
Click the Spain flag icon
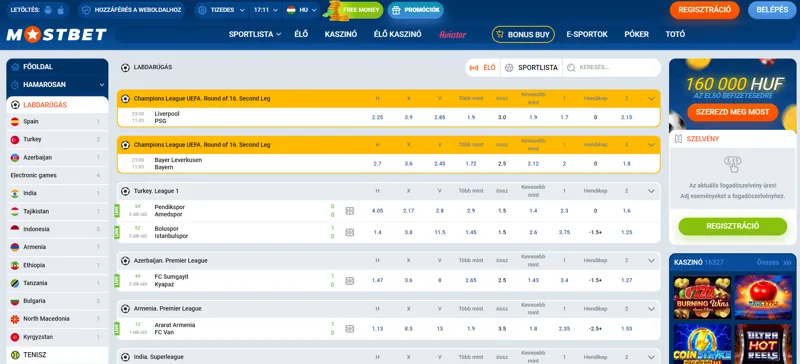15,122
